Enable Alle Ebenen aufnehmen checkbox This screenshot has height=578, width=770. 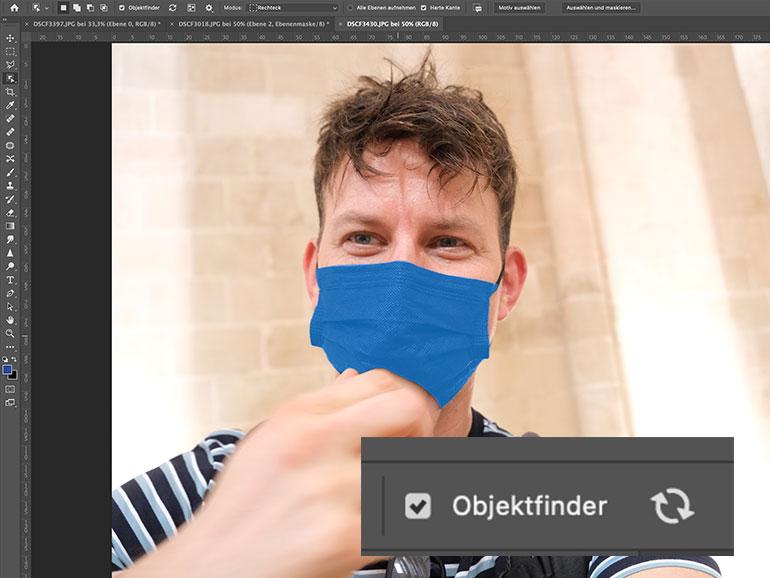point(350,8)
